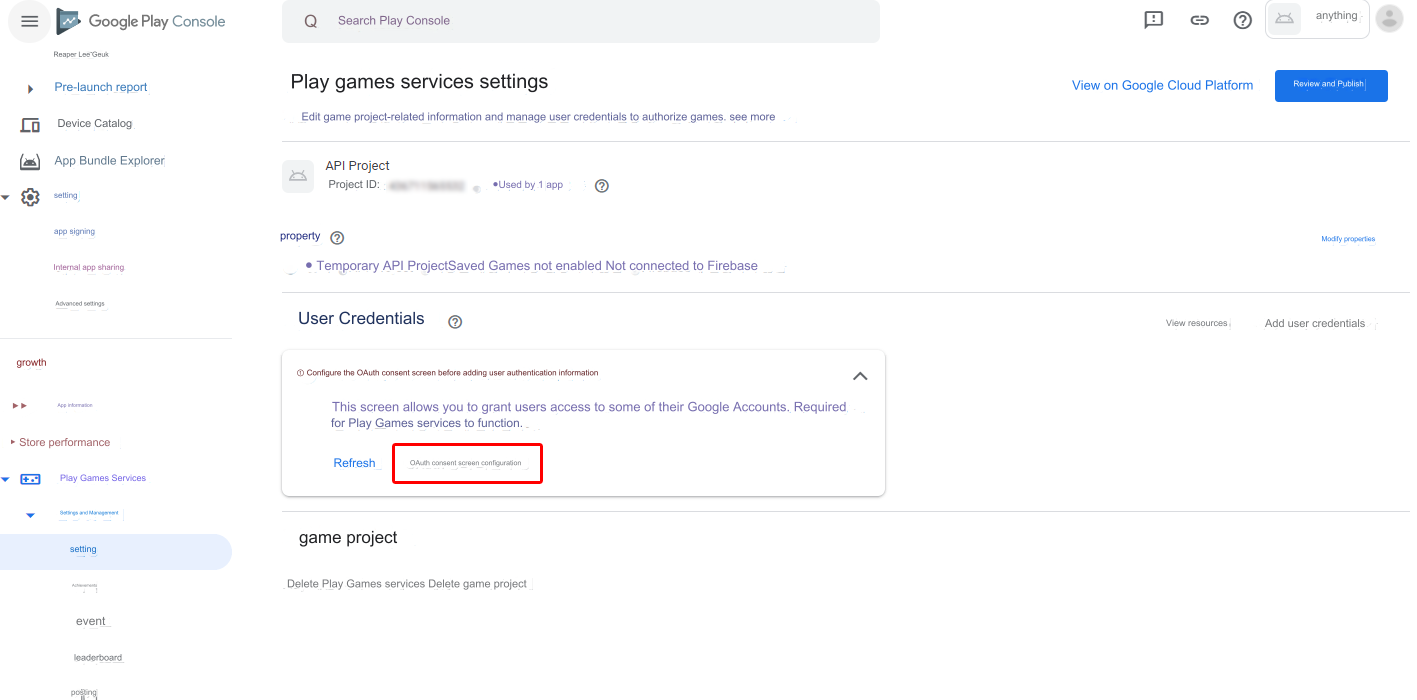
Task: Click help icon next to property
Action: click(x=337, y=238)
